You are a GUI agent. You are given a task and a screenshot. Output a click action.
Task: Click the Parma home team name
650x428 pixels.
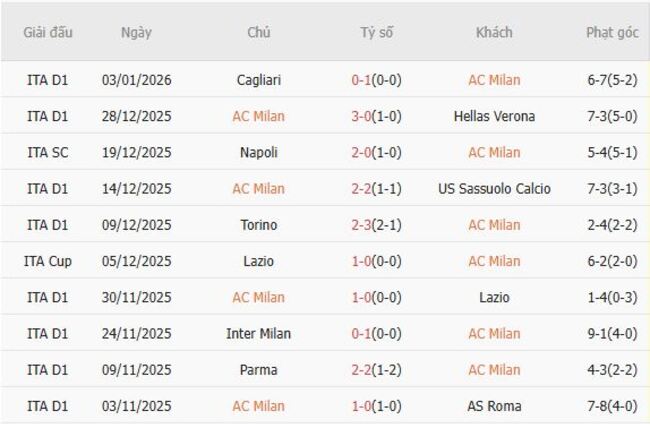click(259, 370)
